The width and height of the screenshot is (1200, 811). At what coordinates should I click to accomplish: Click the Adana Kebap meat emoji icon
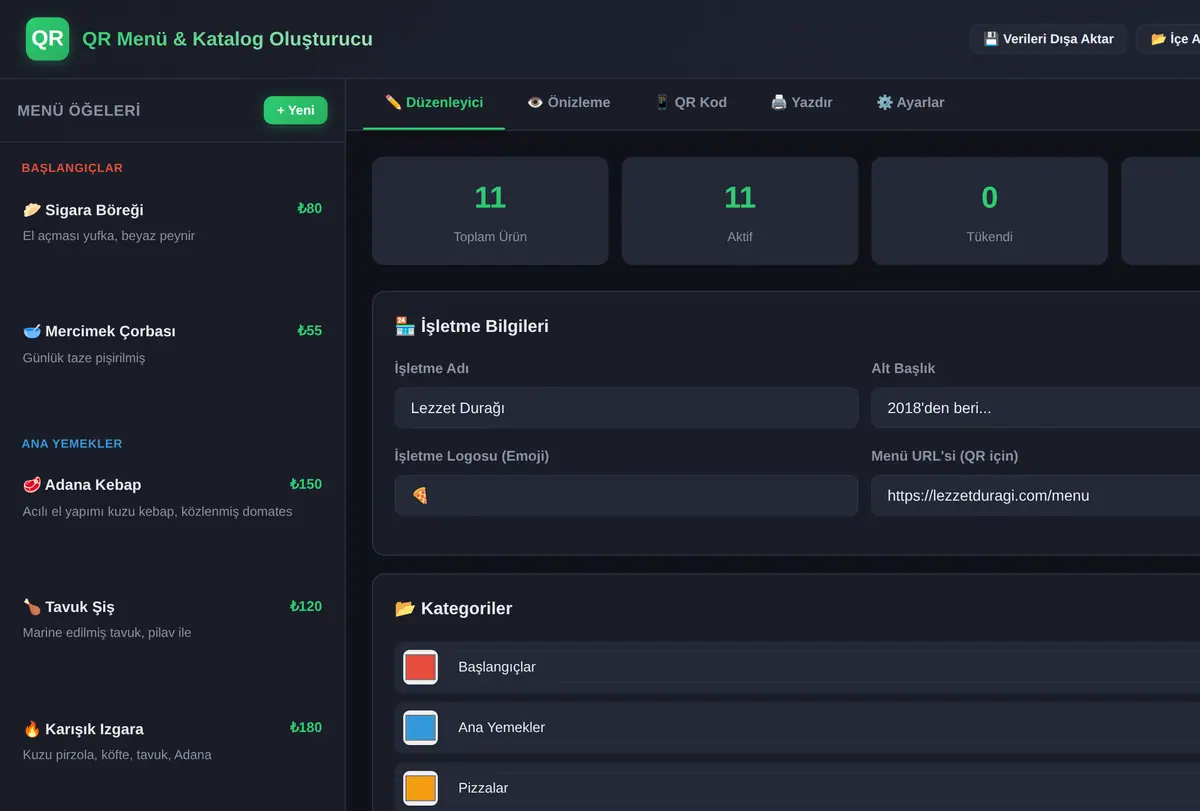pos(32,485)
